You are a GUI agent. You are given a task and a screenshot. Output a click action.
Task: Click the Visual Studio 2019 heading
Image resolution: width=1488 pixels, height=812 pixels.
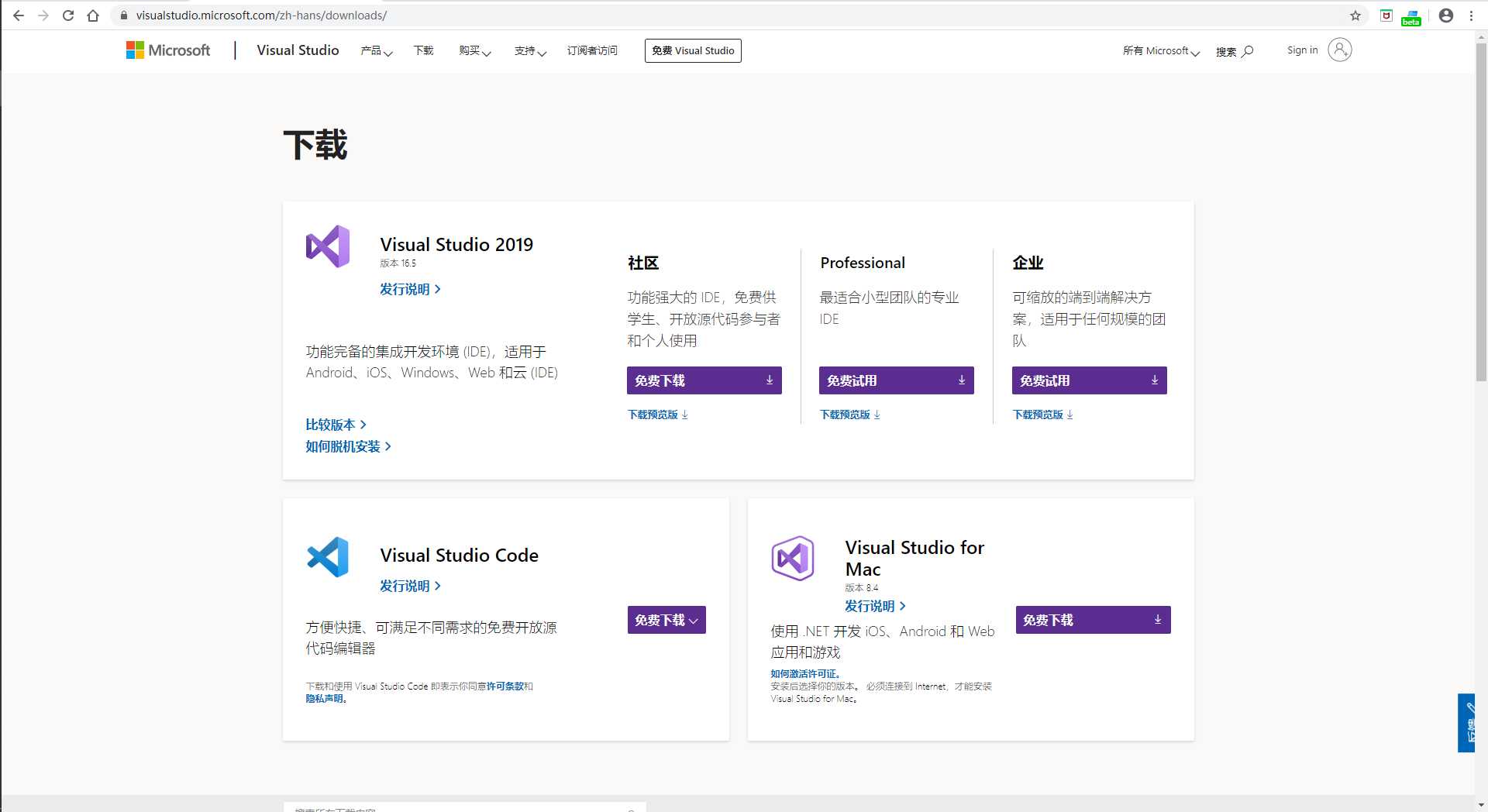(456, 245)
